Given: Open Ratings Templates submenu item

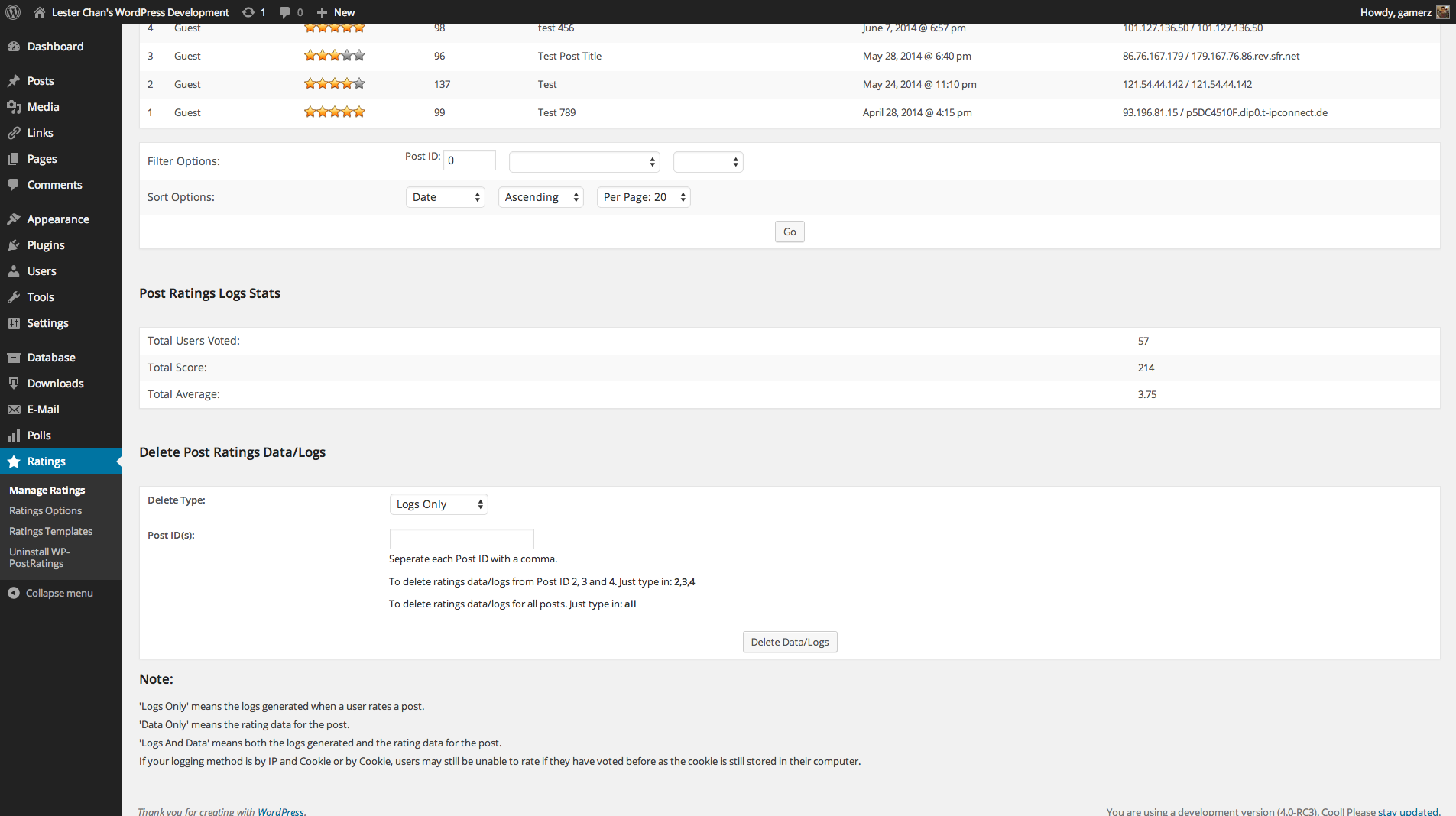Looking at the screenshot, I should [x=50, y=531].
